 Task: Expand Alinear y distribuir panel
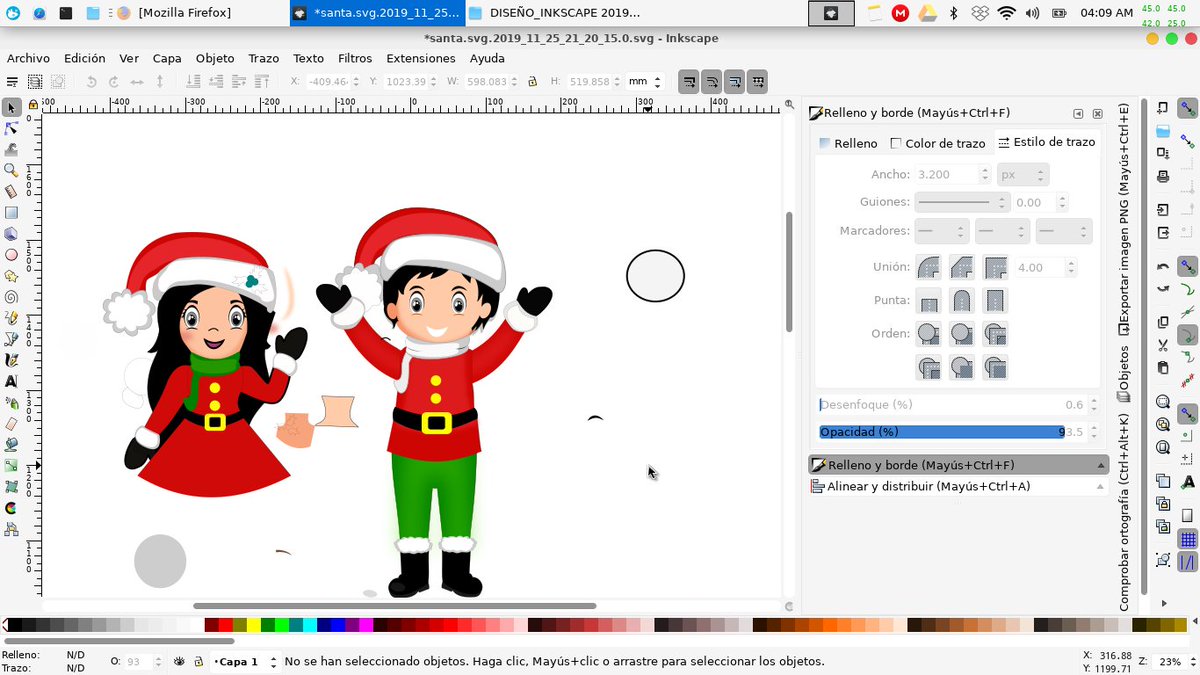pos(958,487)
